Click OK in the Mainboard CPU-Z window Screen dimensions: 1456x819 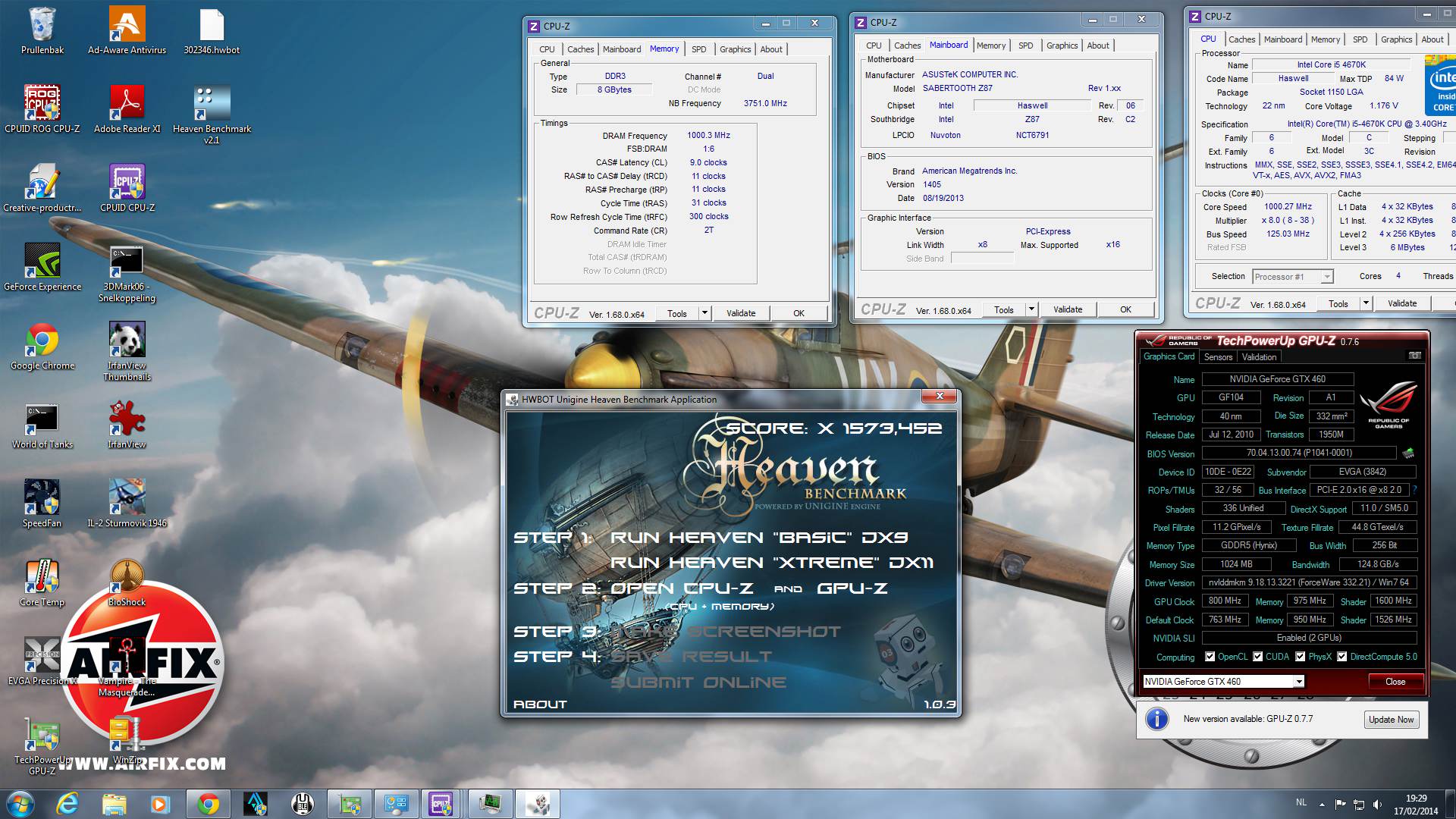tap(1125, 309)
